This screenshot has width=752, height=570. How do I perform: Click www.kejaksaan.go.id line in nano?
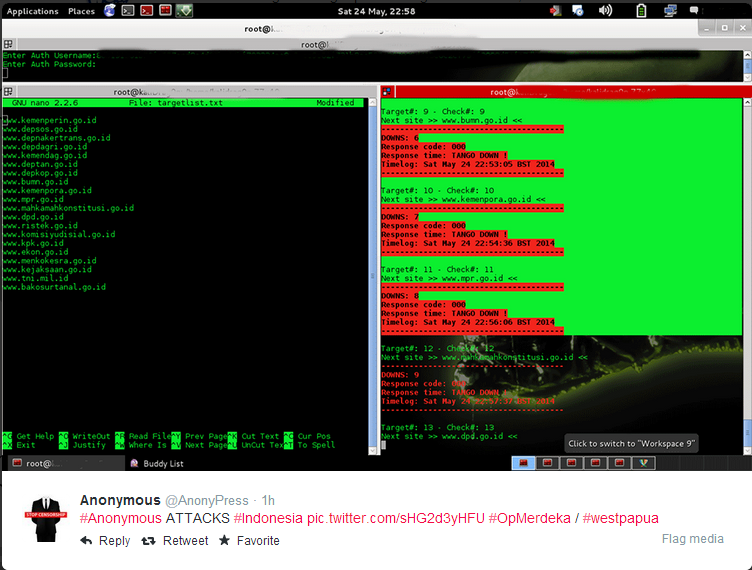tap(47, 269)
